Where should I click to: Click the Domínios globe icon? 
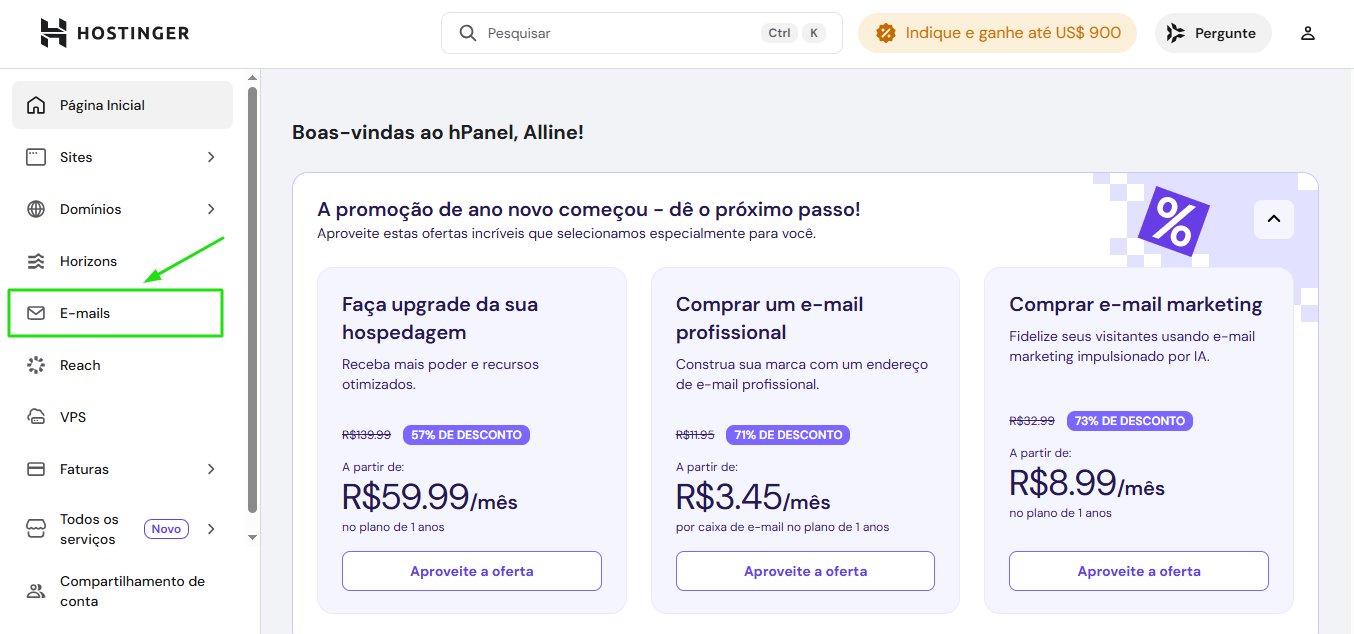point(36,209)
